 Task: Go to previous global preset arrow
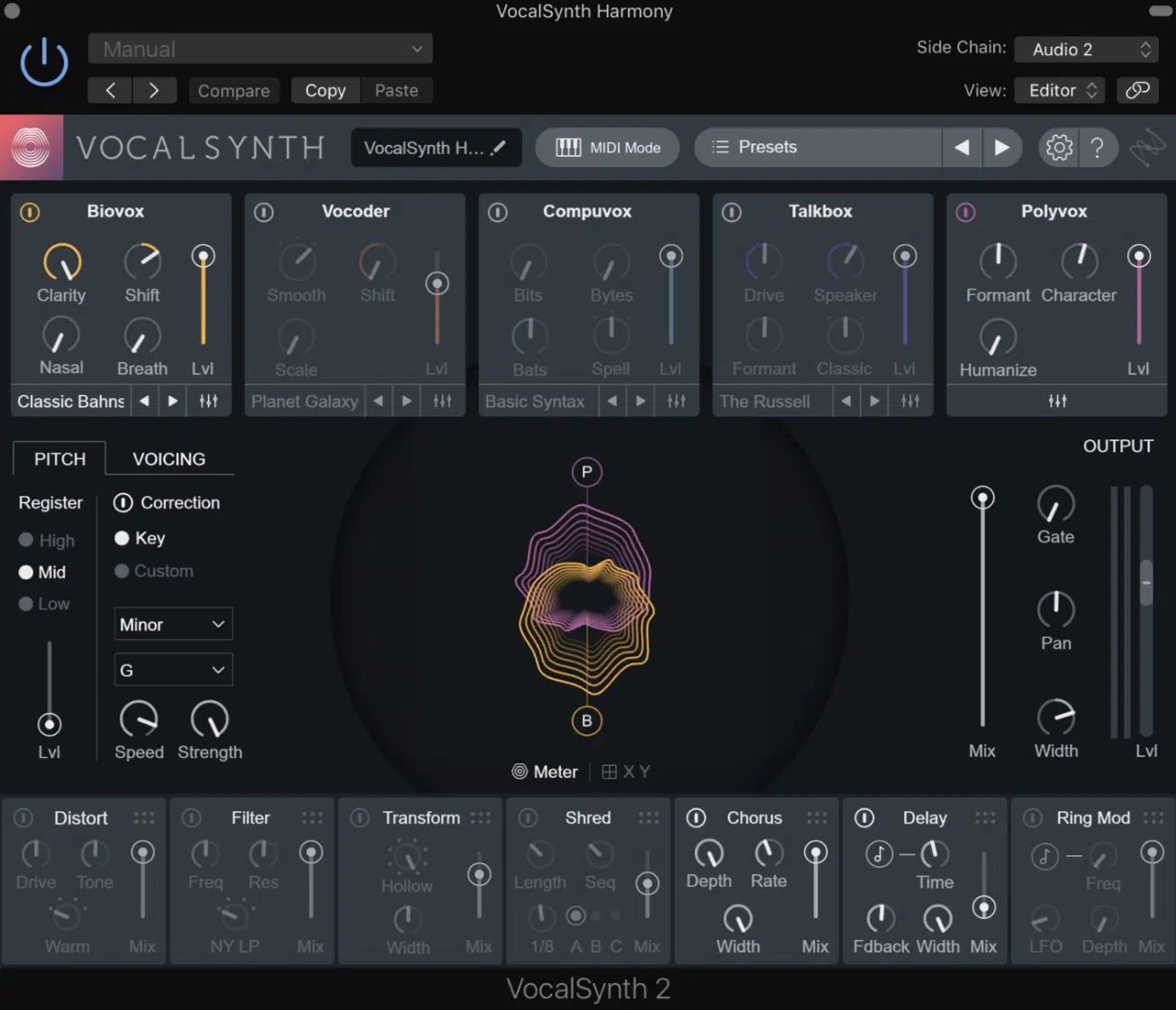point(962,147)
